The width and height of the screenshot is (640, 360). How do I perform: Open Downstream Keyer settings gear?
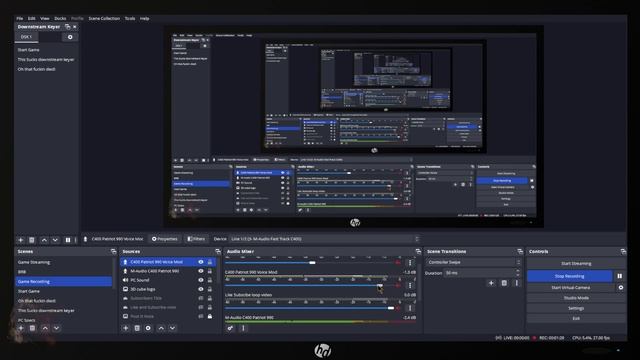click(x=70, y=37)
